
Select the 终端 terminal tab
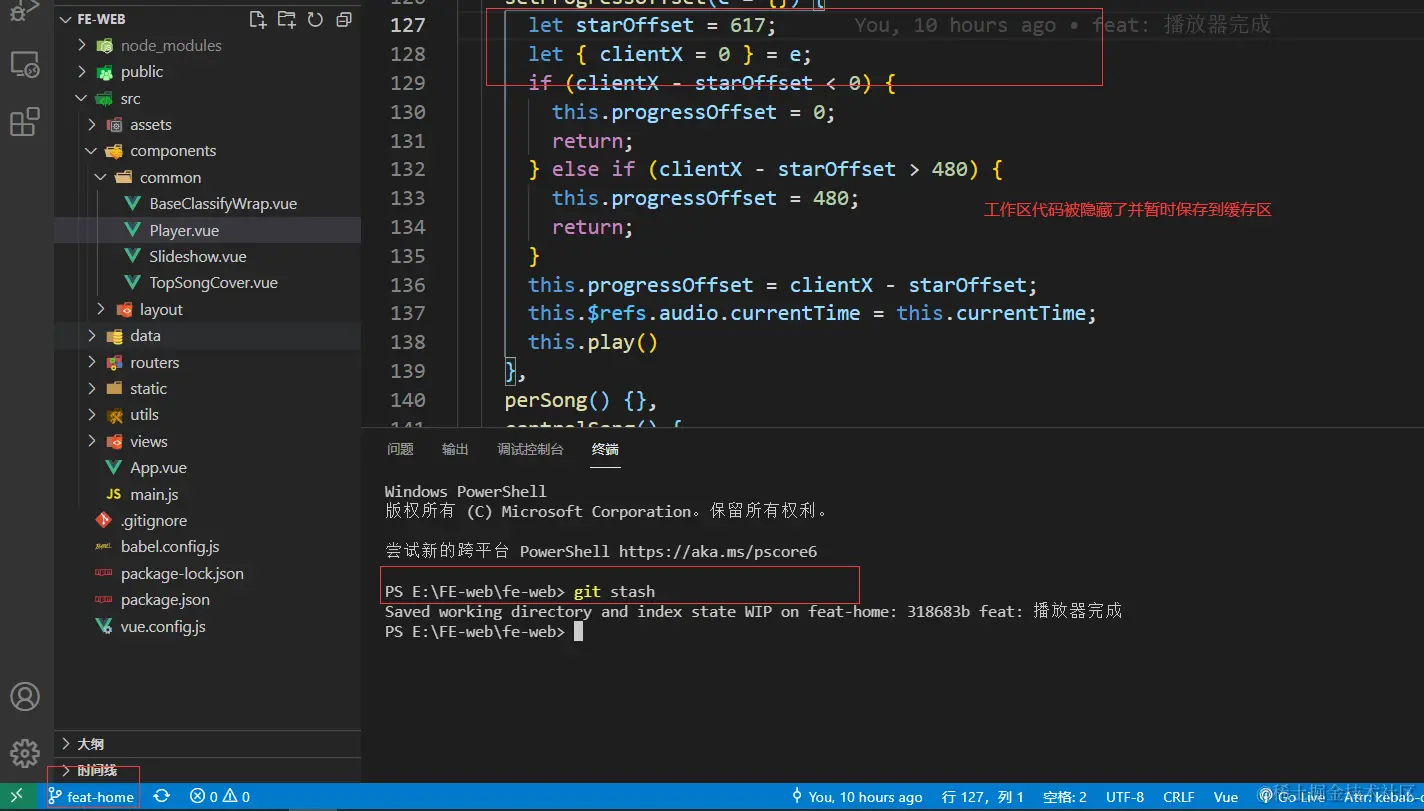click(x=605, y=450)
